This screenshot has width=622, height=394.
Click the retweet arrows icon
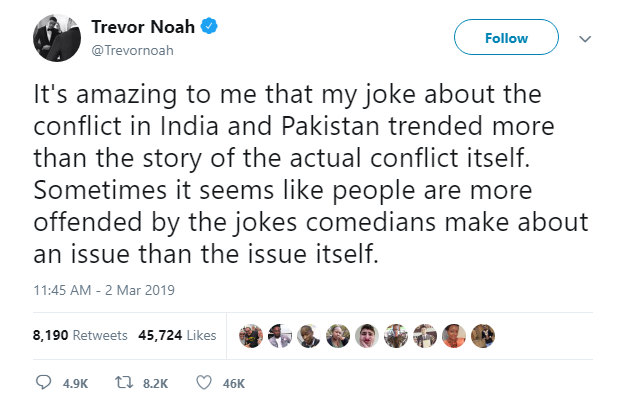(124, 383)
